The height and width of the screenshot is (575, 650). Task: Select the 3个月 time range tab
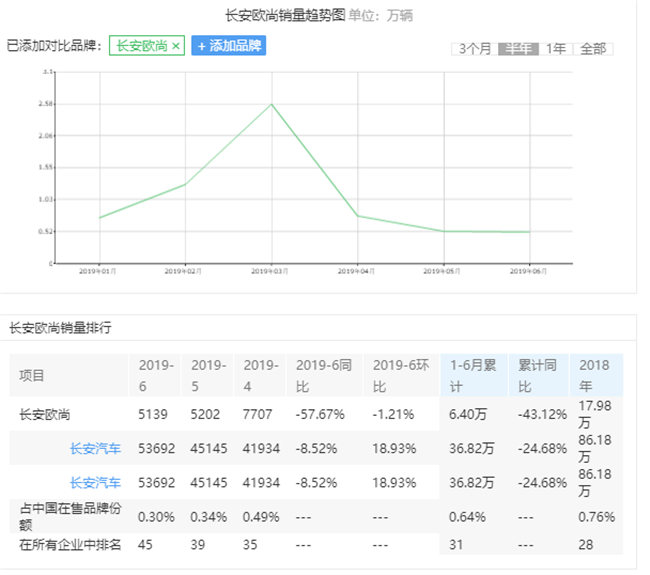point(475,49)
